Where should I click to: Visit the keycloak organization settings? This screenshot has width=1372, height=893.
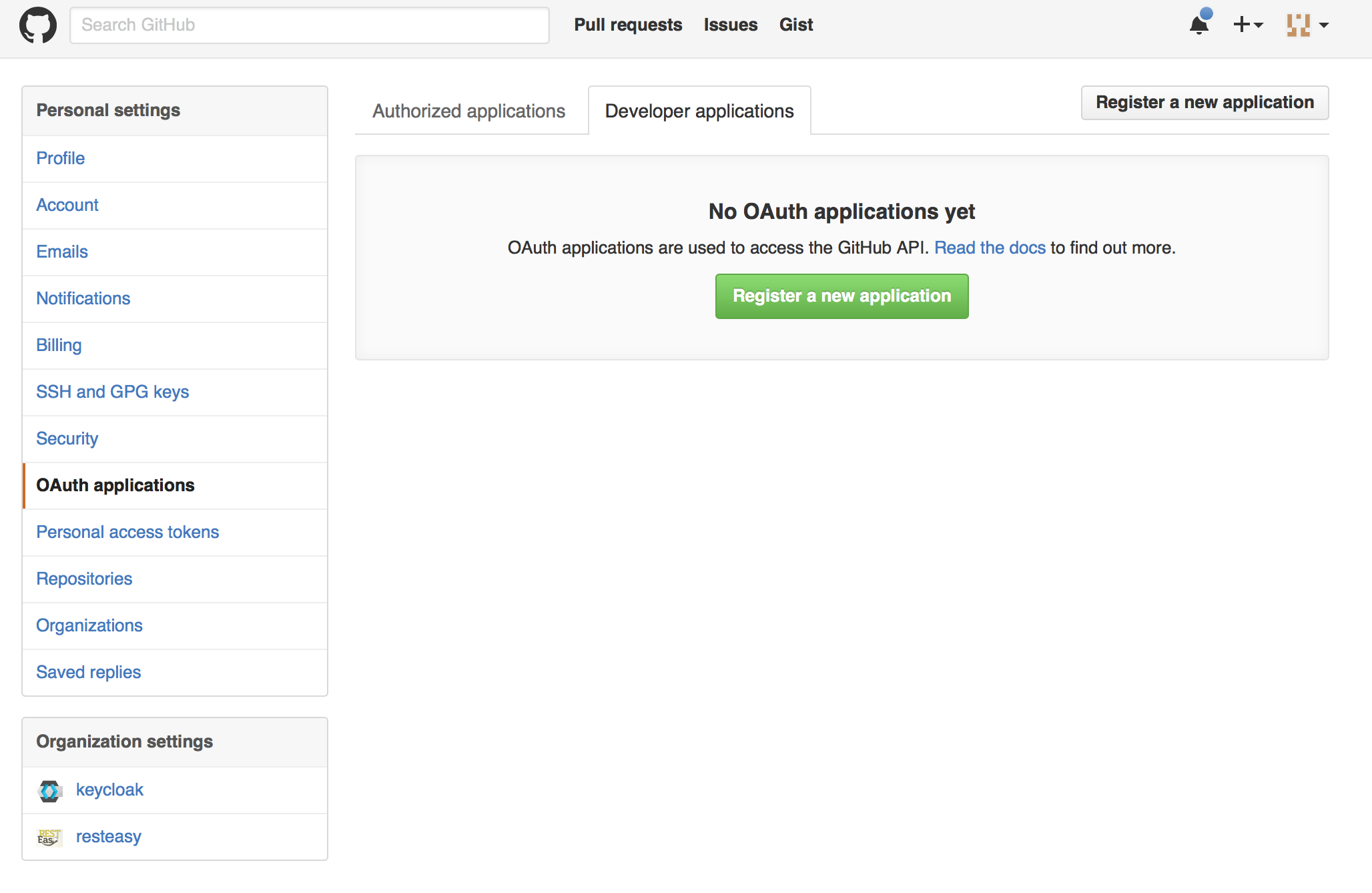point(109,790)
